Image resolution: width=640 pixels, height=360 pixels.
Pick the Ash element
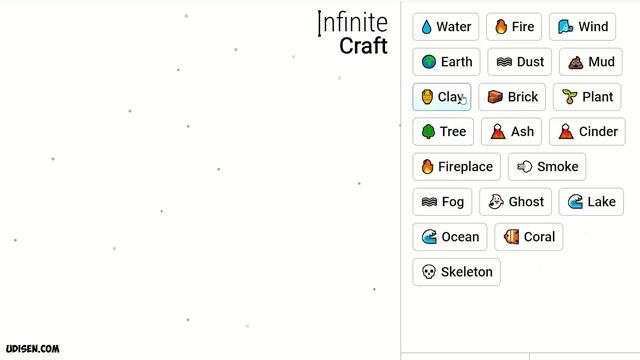coord(511,132)
